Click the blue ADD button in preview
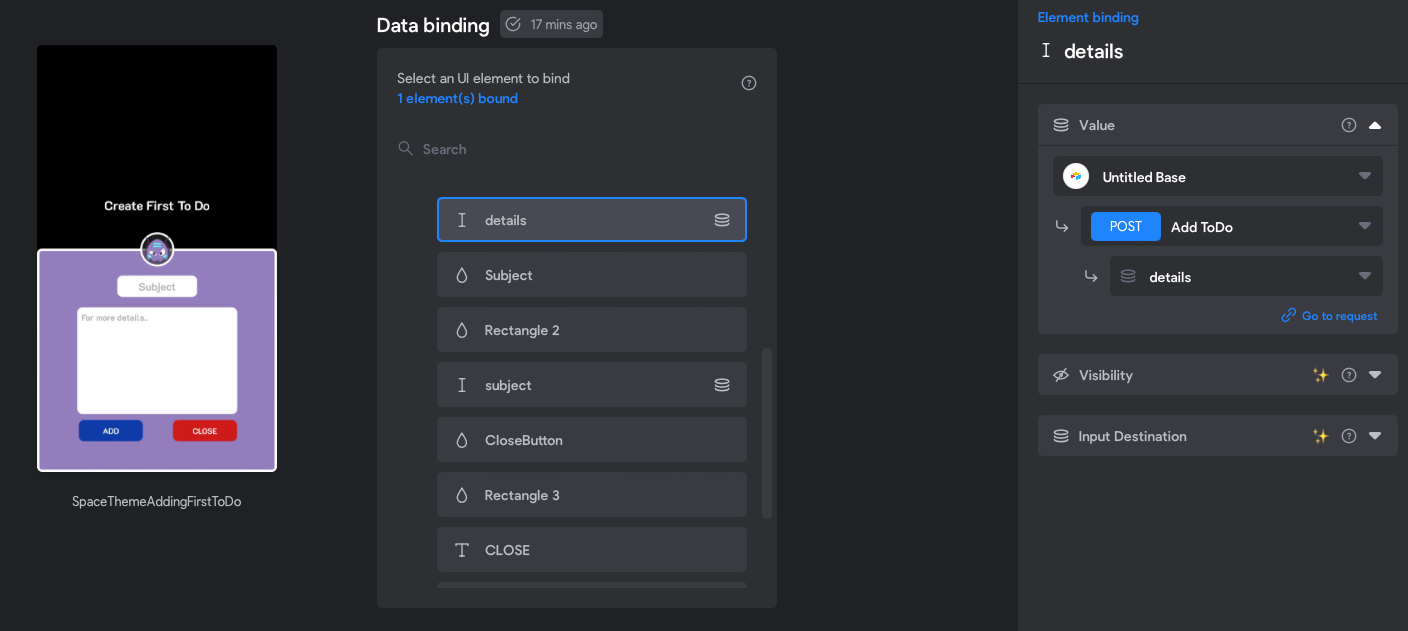This screenshot has width=1408, height=631. click(111, 431)
